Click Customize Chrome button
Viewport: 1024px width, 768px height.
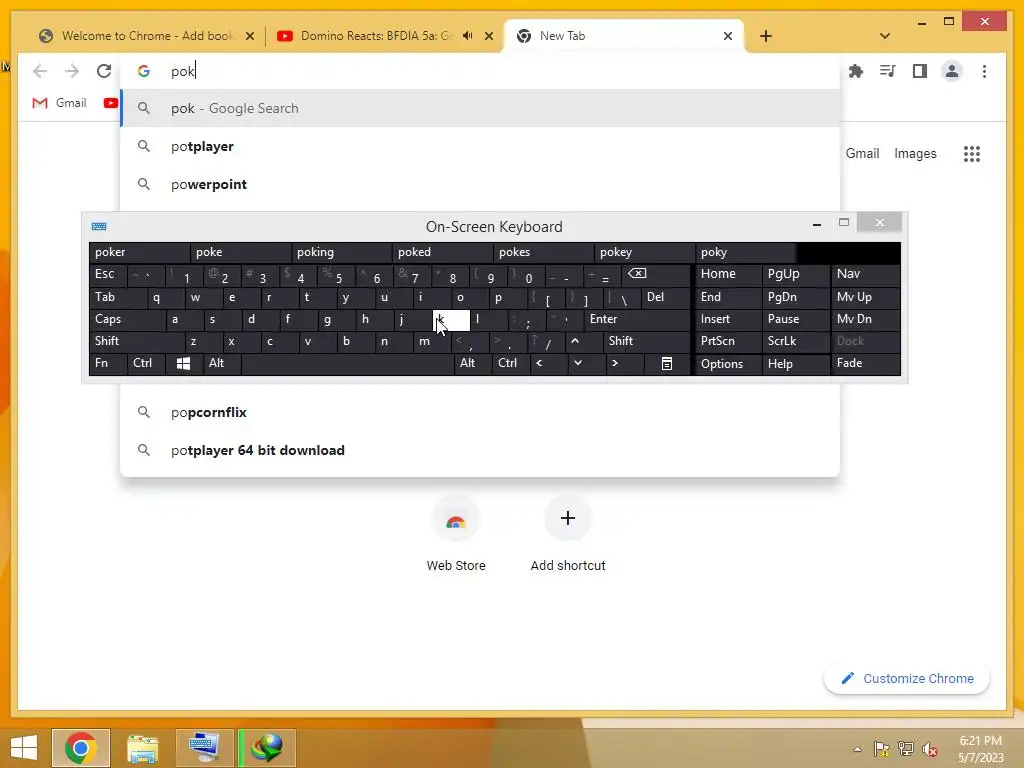[907, 679]
